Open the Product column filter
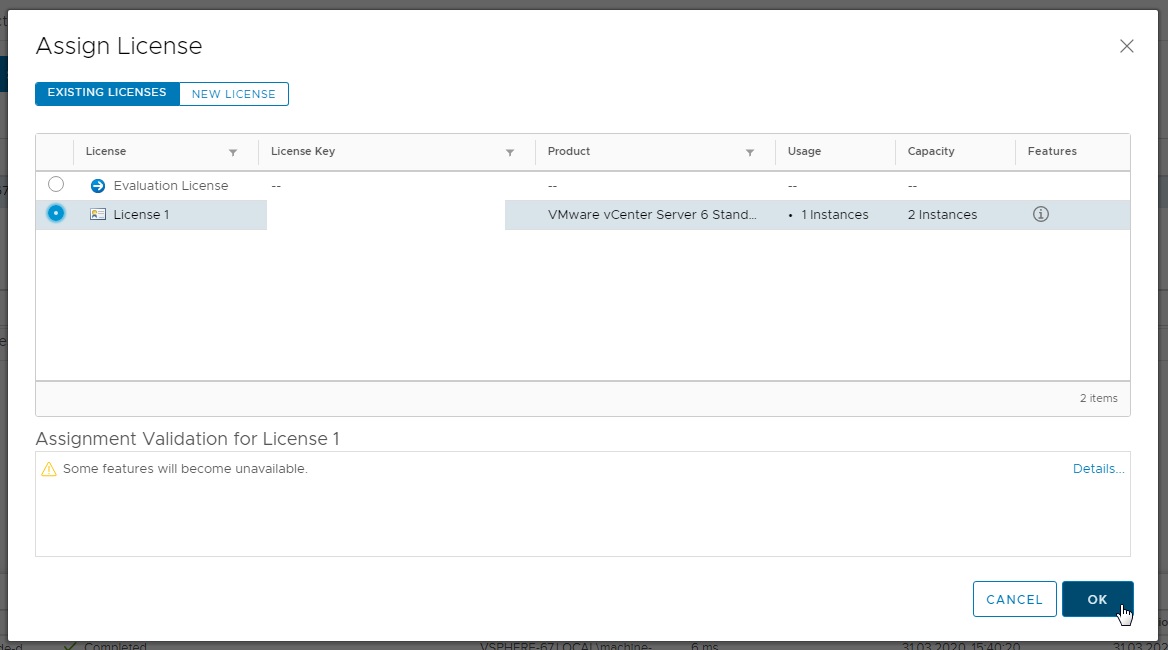Screen dimensions: 1168x650 tap(750, 152)
